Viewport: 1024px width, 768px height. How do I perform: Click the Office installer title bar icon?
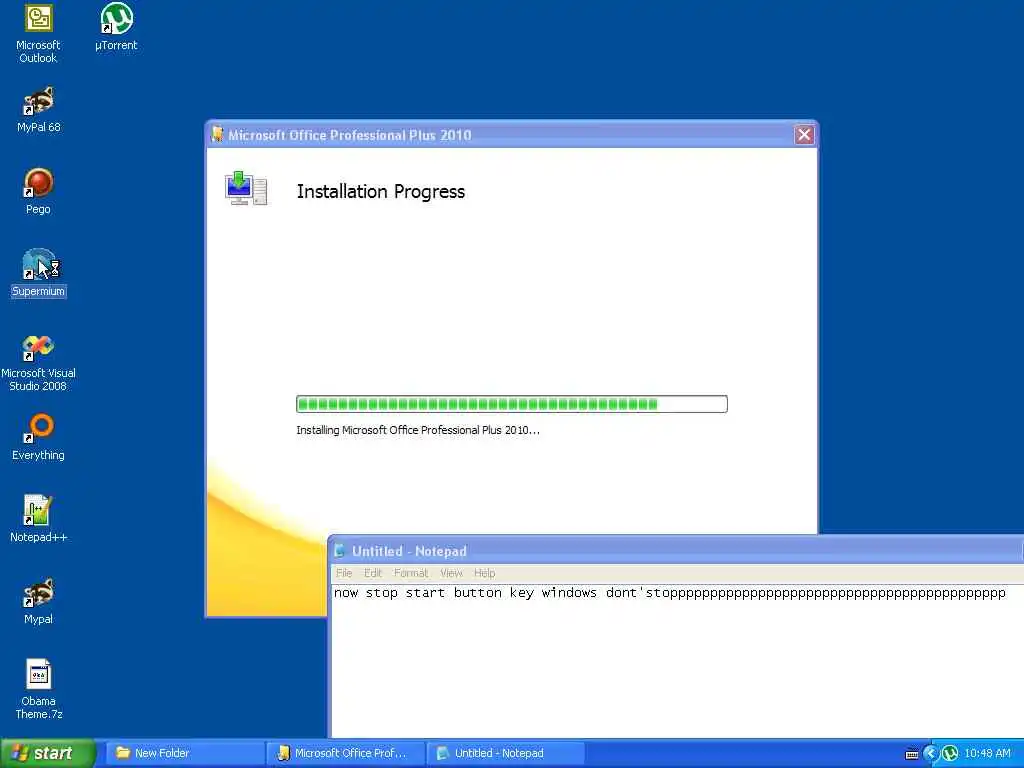click(x=217, y=135)
